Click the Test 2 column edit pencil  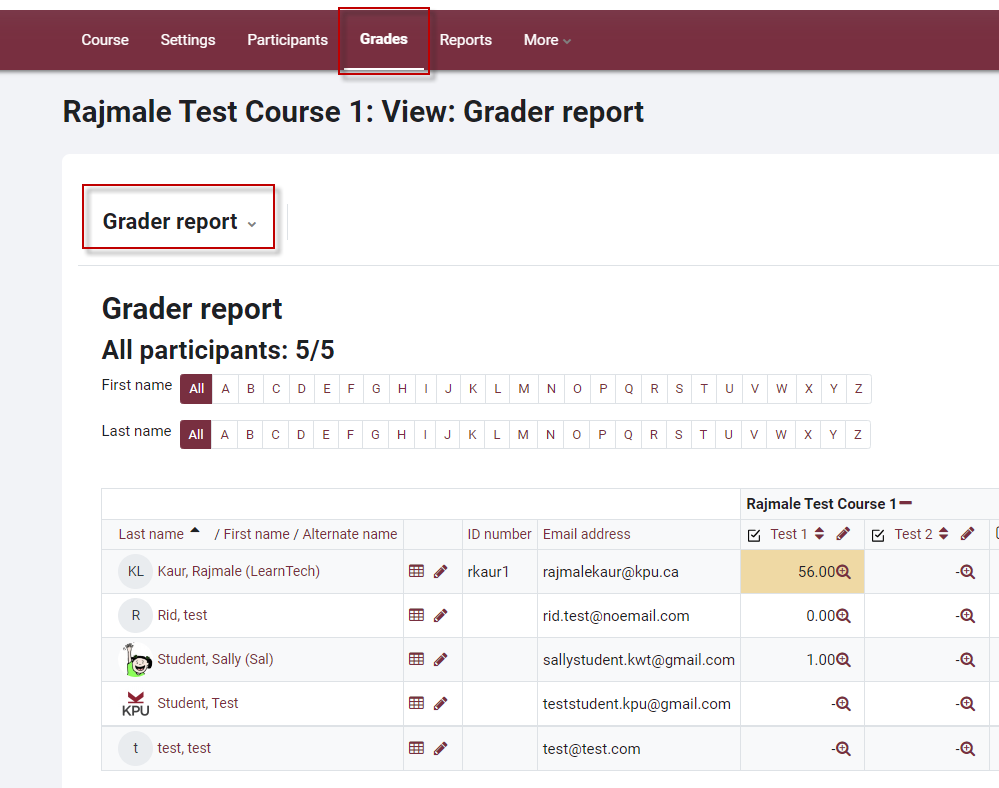click(967, 534)
